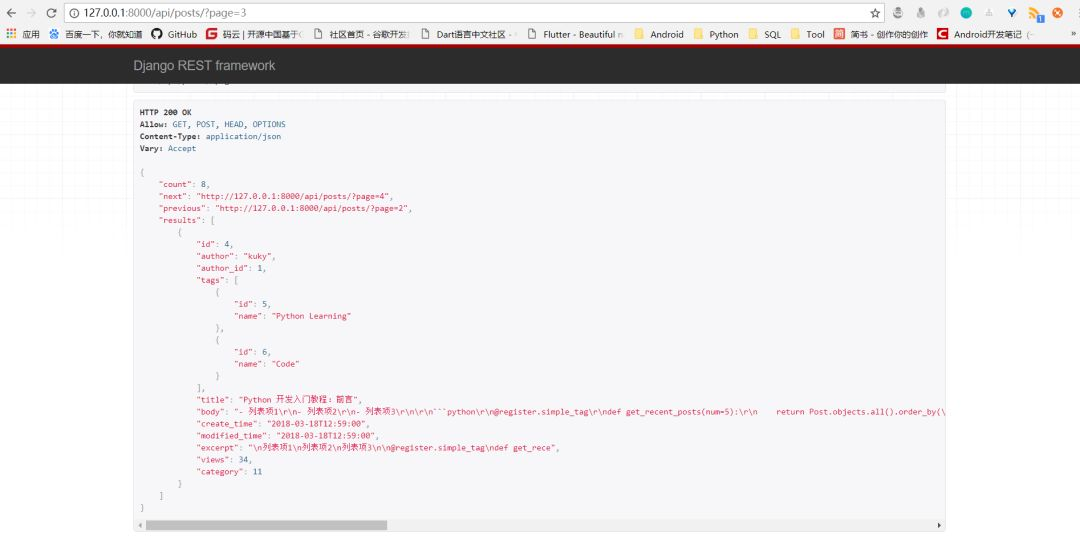The height and width of the screenshot is (545, 1080).
Task: Open the 码云 bookmark
Action: pyautogui.click(x=253, y=34)
